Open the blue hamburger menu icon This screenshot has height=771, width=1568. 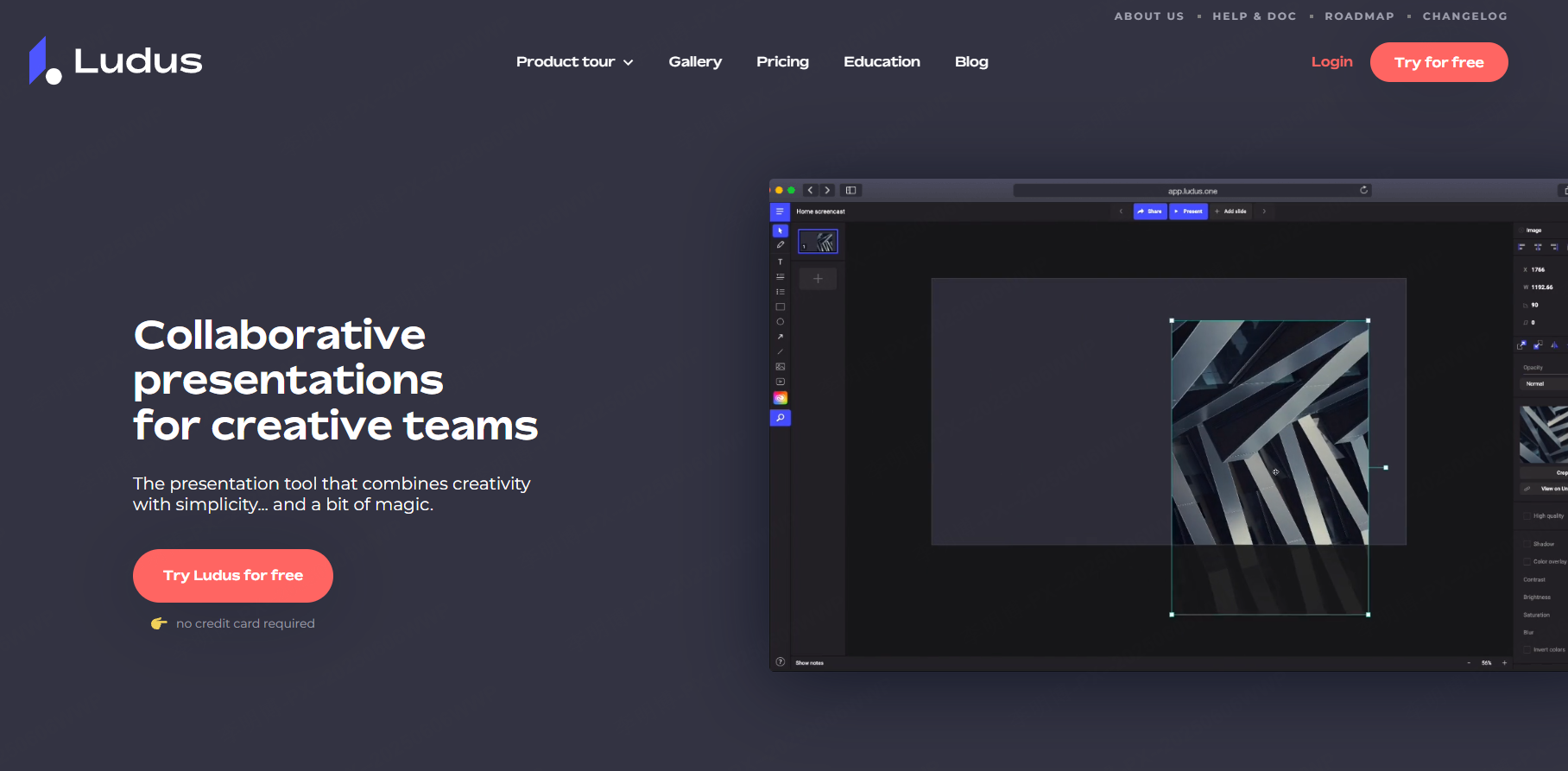click(x=780, y=212)
